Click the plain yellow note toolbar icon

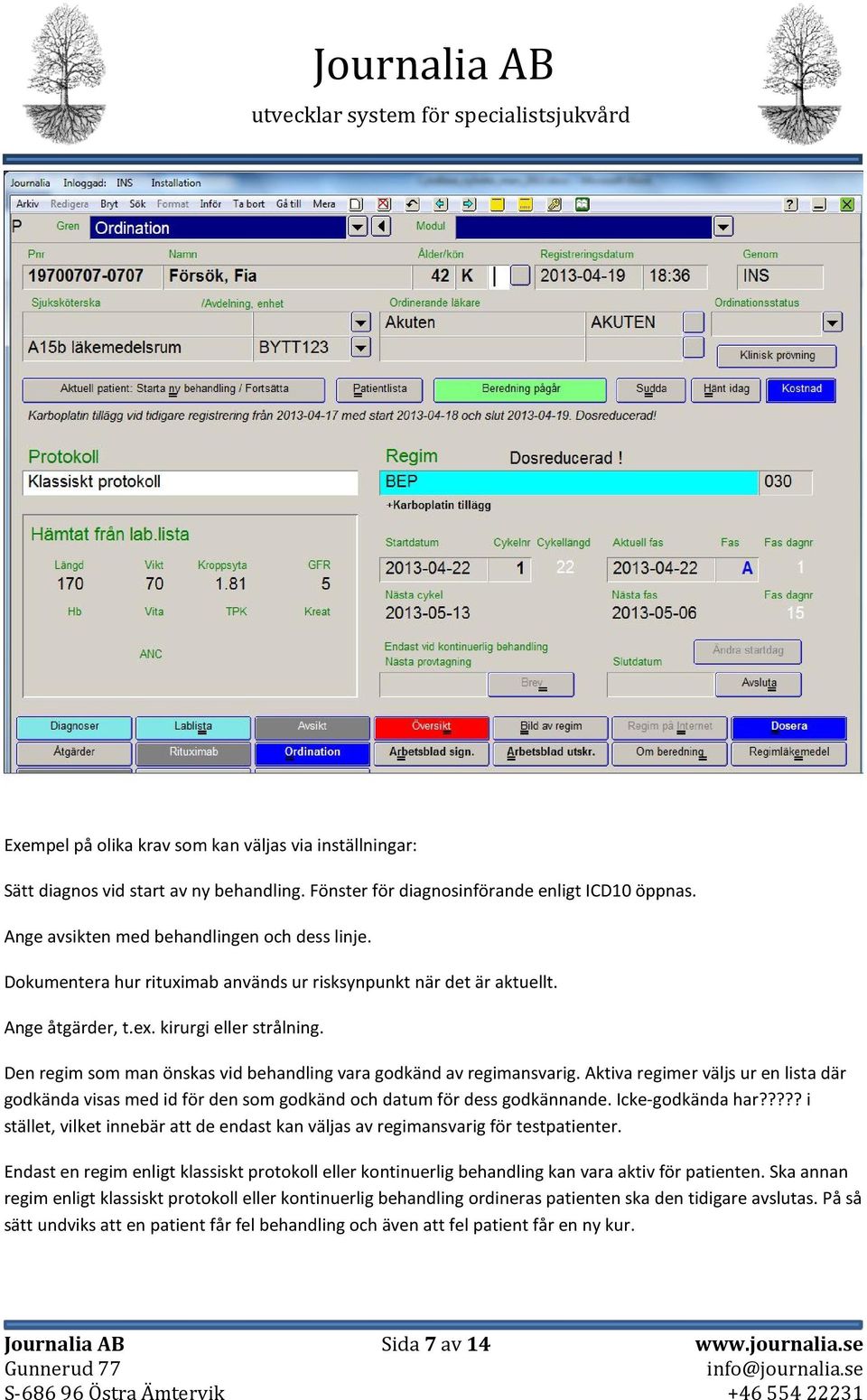pyautogui.click(x=497, y=204)
